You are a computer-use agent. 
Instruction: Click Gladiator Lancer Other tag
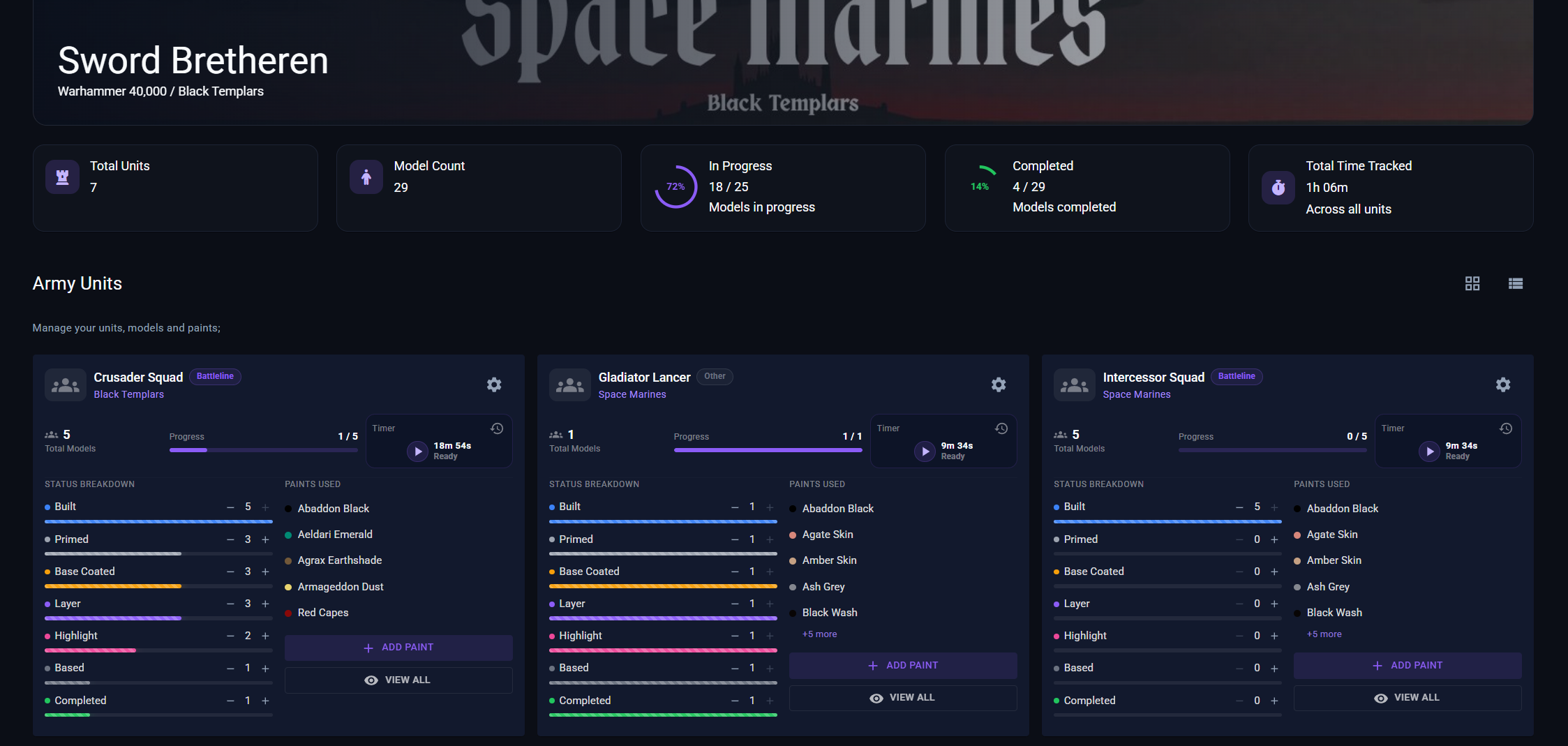pyautogui.click(x=715, y=376)
